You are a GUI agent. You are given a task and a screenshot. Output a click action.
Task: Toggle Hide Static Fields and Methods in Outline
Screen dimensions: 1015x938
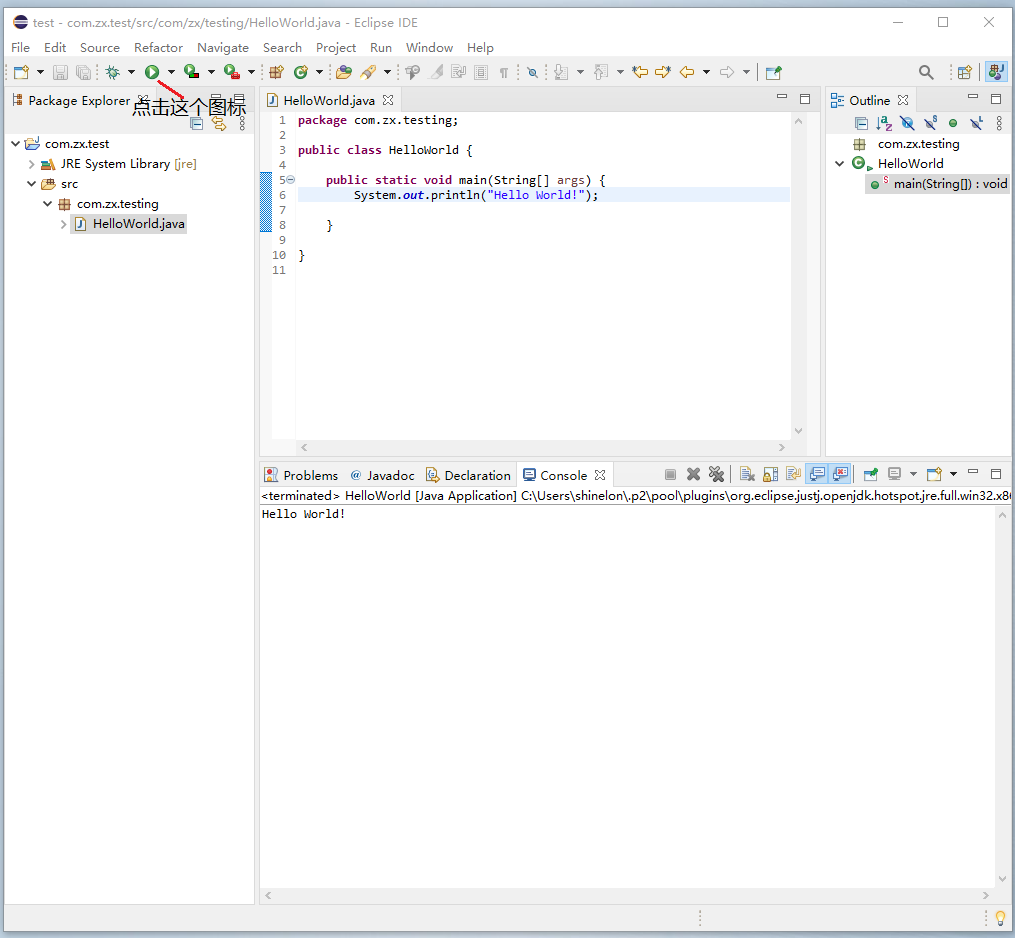coord(930,123)
